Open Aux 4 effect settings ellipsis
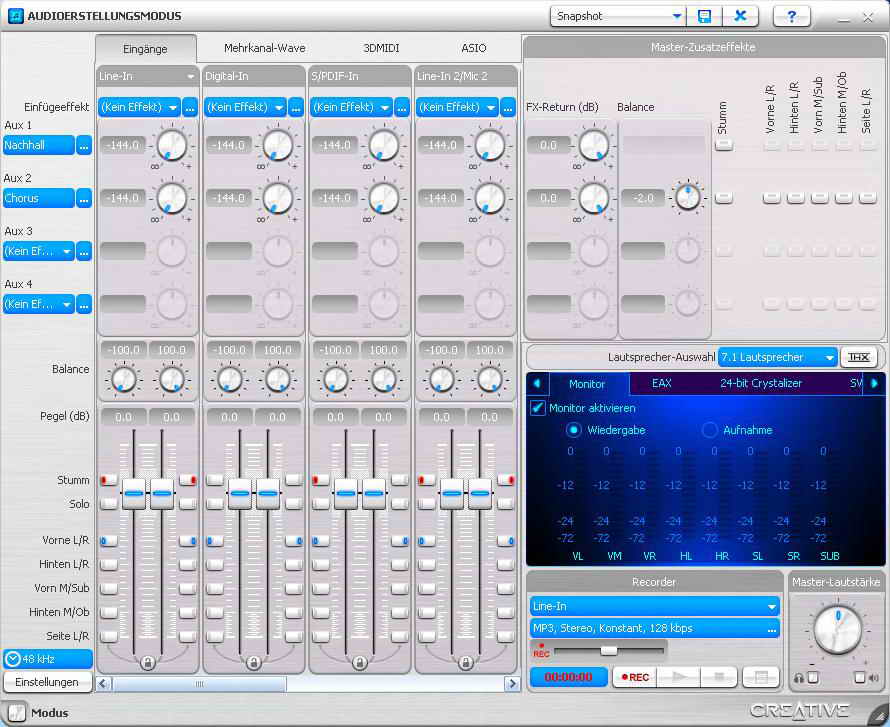This screenshot has width=890, height=727. (84, 305)
